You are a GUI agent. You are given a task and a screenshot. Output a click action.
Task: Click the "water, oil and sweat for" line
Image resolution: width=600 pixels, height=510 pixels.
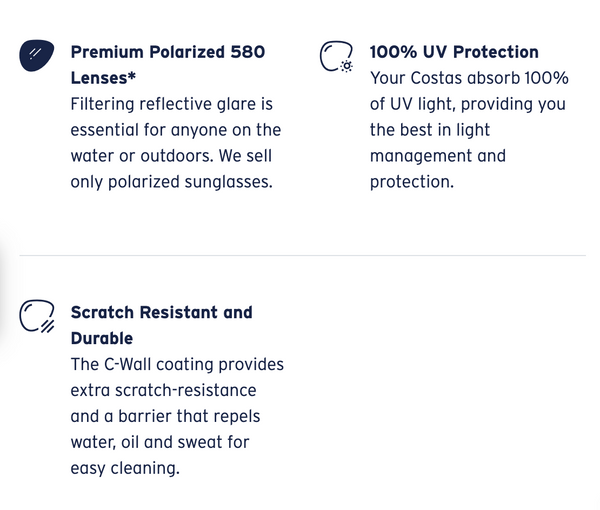click(159, 442)
